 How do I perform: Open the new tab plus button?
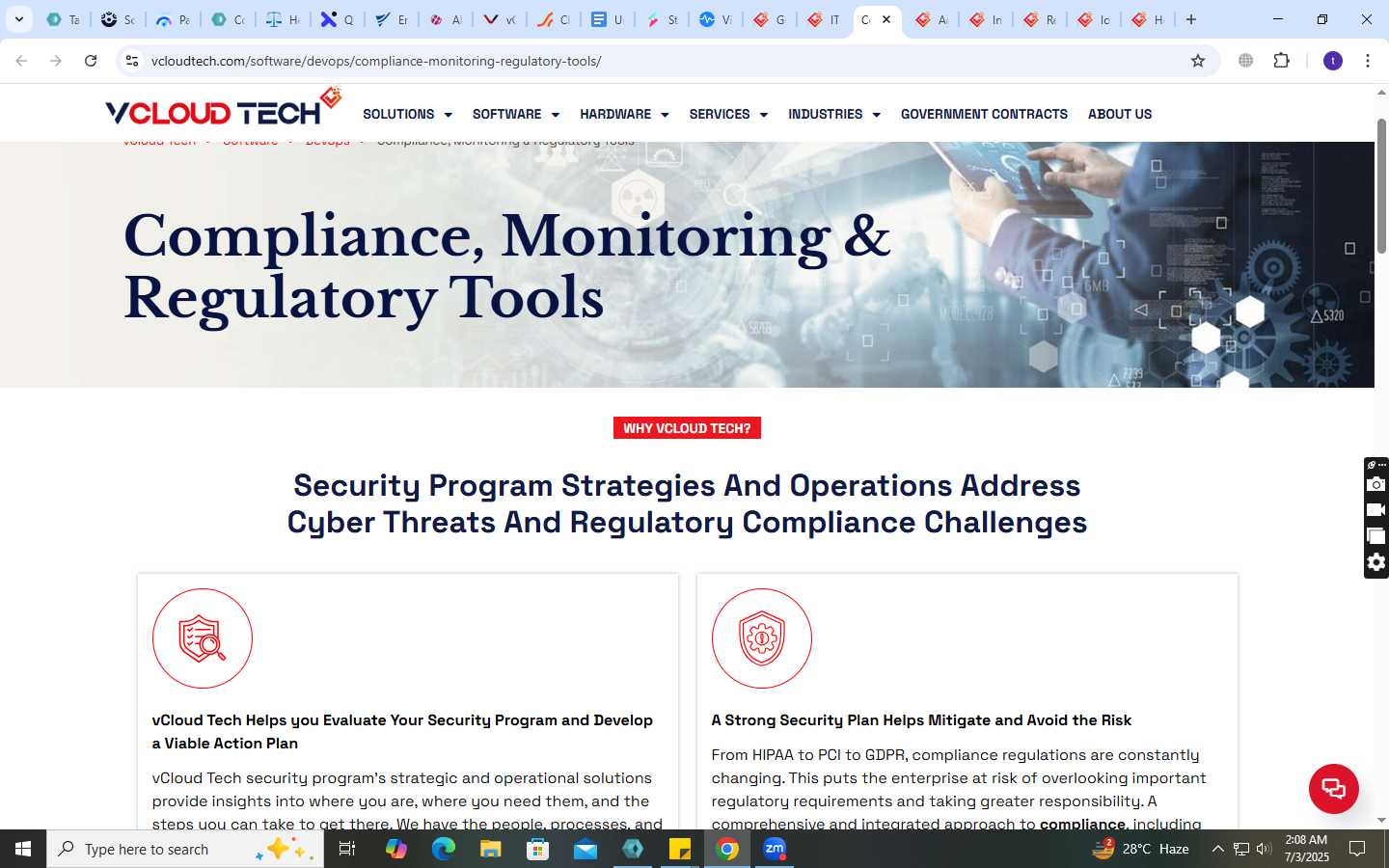coord(1191,19)
